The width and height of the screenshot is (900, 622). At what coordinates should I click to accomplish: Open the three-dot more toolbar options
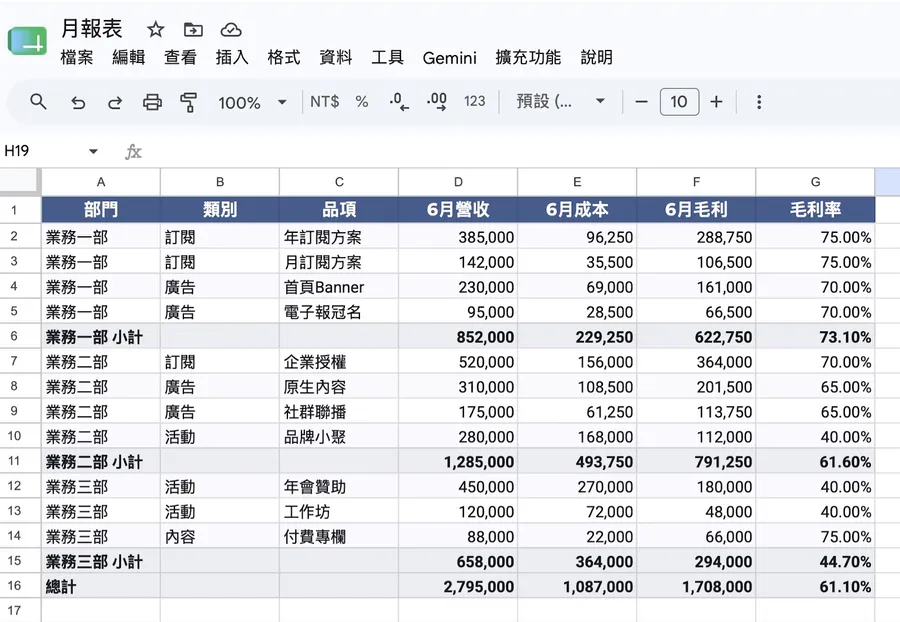pyautogui.click(x=759, y=102)
